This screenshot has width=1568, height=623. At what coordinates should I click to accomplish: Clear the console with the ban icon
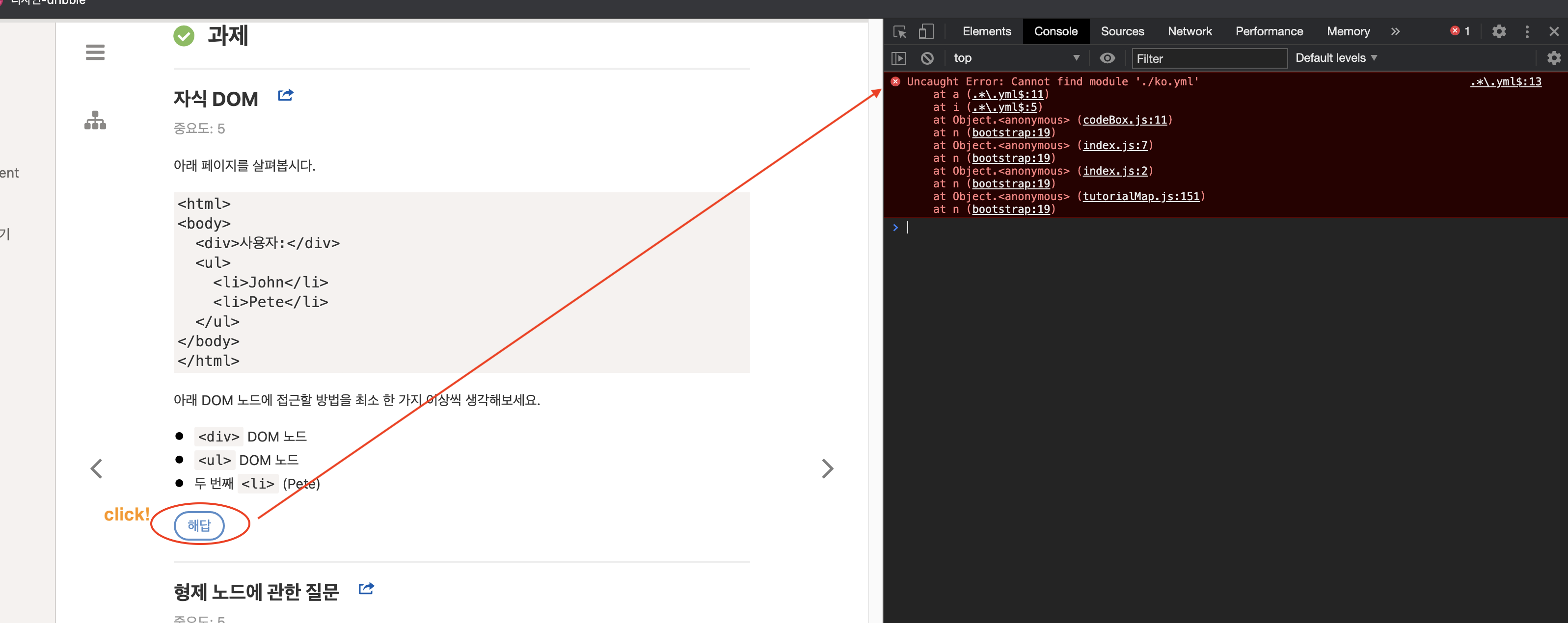click(927, 58)
